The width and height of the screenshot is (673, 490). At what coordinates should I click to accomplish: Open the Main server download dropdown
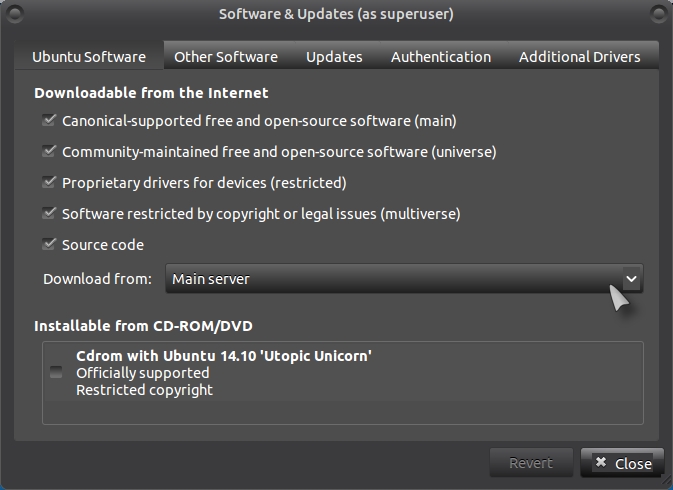[392, 279]
